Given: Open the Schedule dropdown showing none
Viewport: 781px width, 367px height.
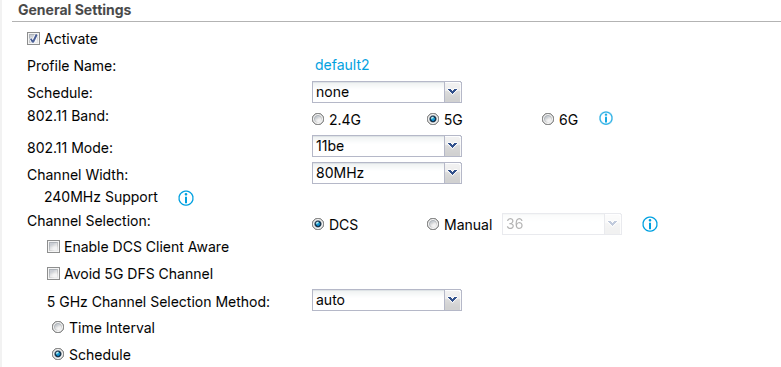Looking at the screenshot, I should [x=387, y=92].
